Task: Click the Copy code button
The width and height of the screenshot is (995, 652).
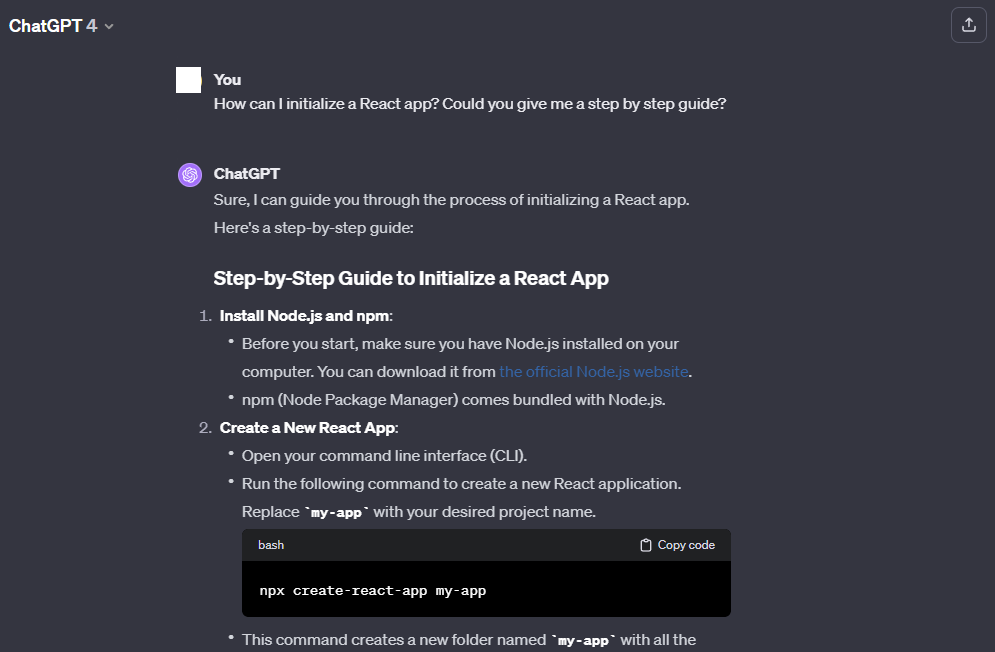Action: [677, 545]
